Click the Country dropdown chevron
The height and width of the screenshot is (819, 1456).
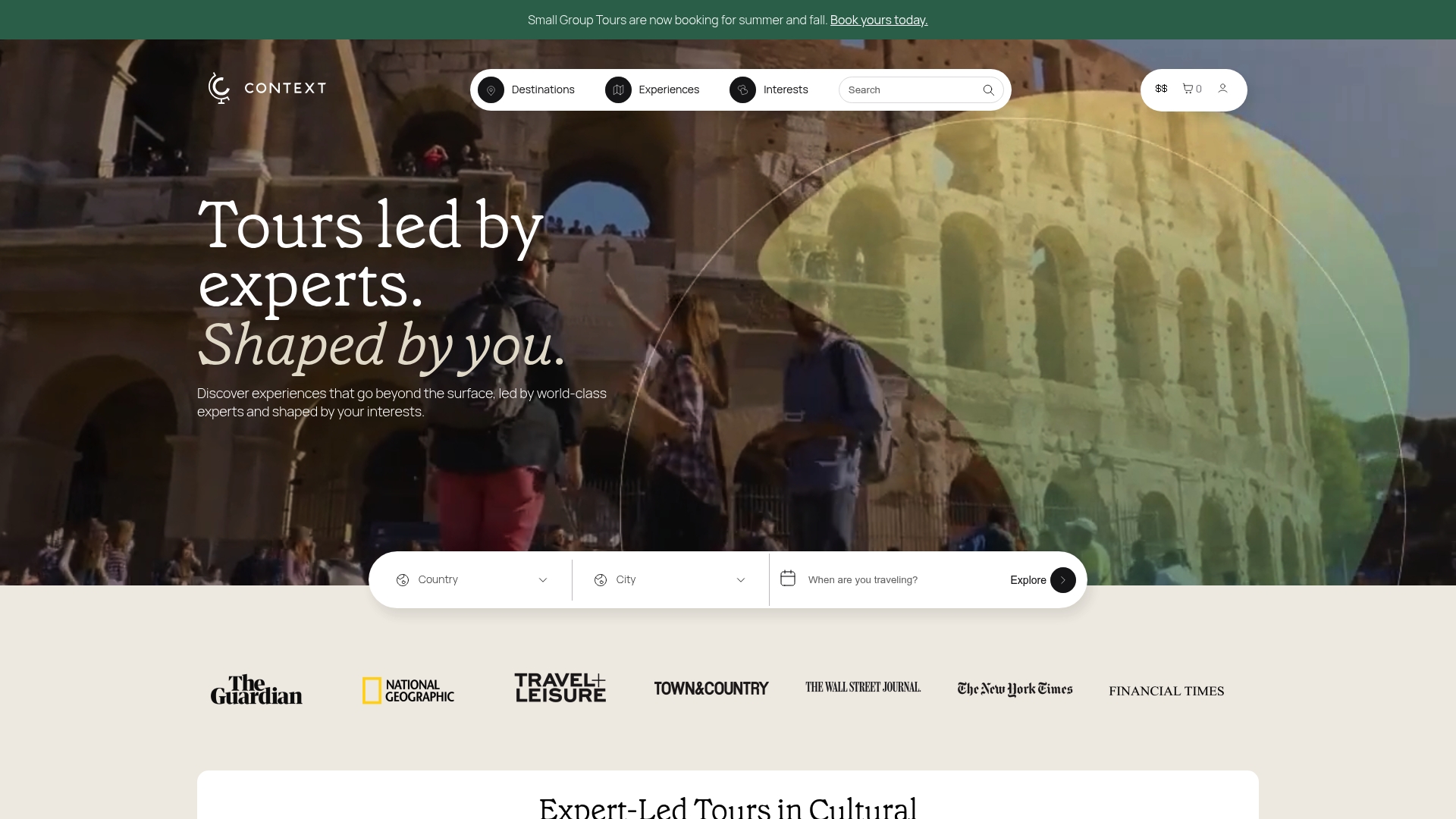click(x=543, y=580)
